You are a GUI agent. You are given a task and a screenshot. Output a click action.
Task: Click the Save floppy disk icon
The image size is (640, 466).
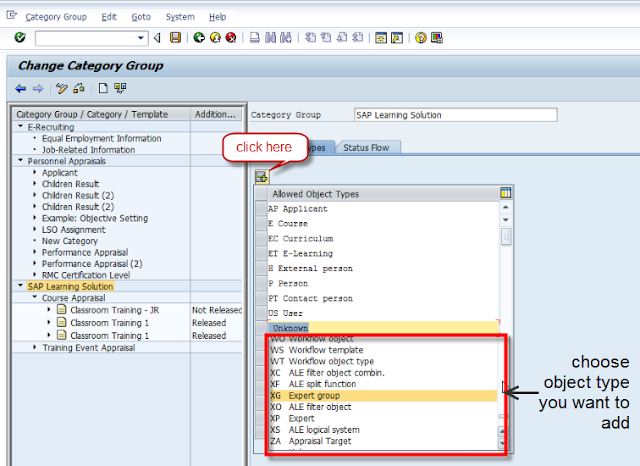tap(176, 38)
